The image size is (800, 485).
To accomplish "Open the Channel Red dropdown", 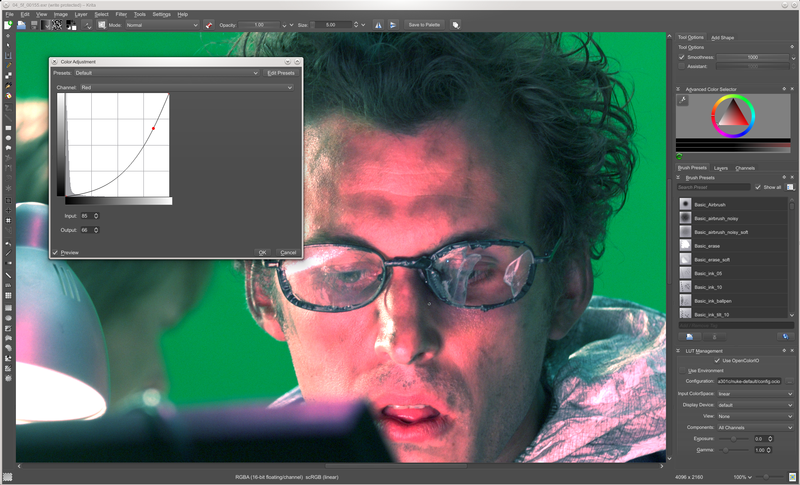I will tap(186, 87).
